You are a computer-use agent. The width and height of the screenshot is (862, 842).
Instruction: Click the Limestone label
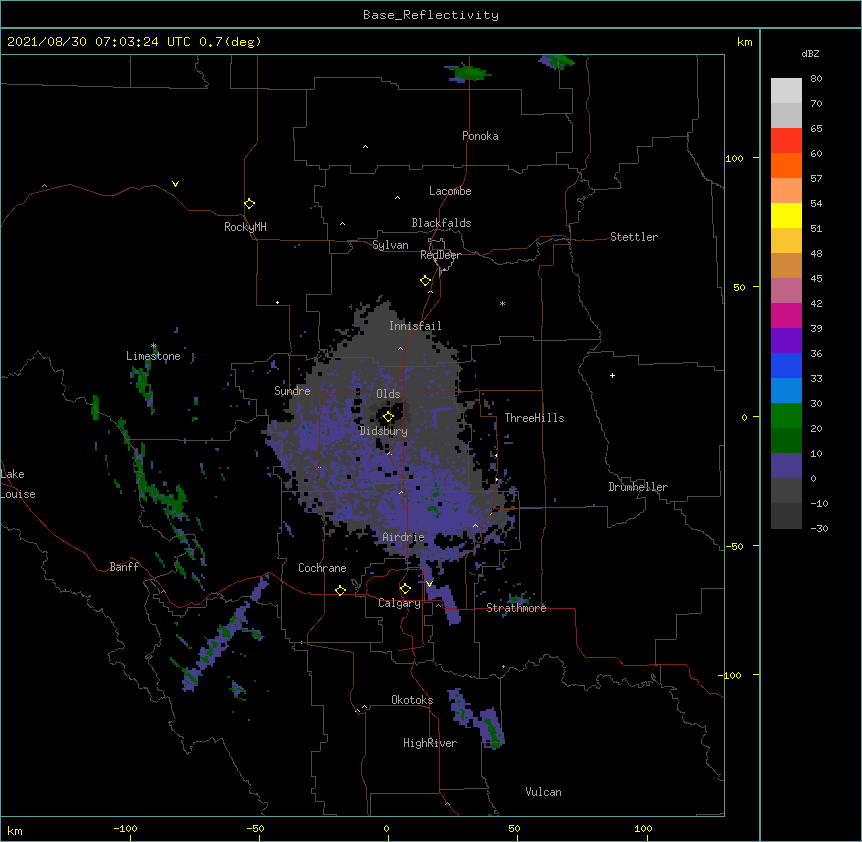[x=153, y=356]
